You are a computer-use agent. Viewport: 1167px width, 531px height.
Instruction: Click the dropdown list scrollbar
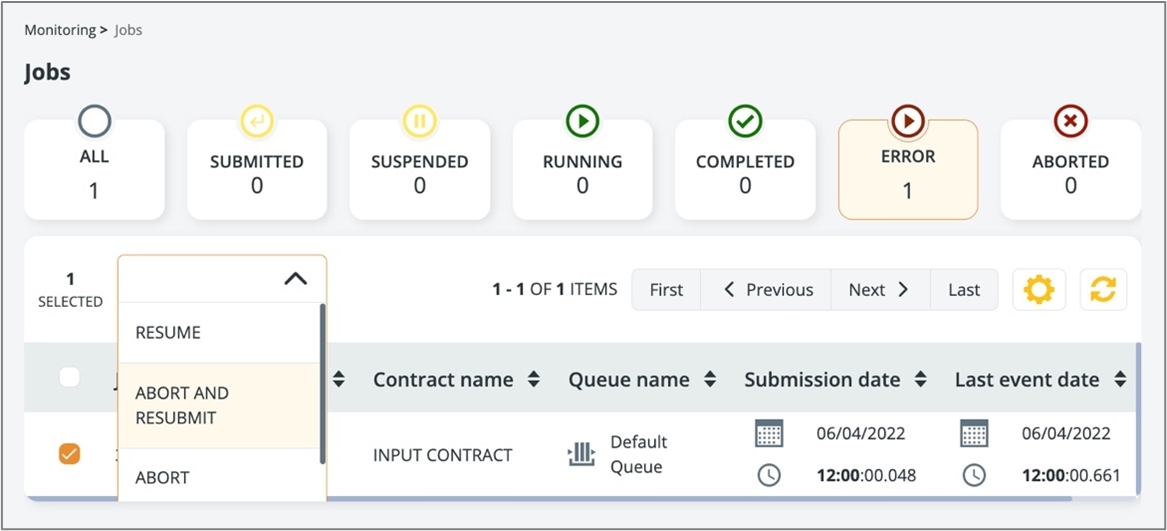(322, 385)
